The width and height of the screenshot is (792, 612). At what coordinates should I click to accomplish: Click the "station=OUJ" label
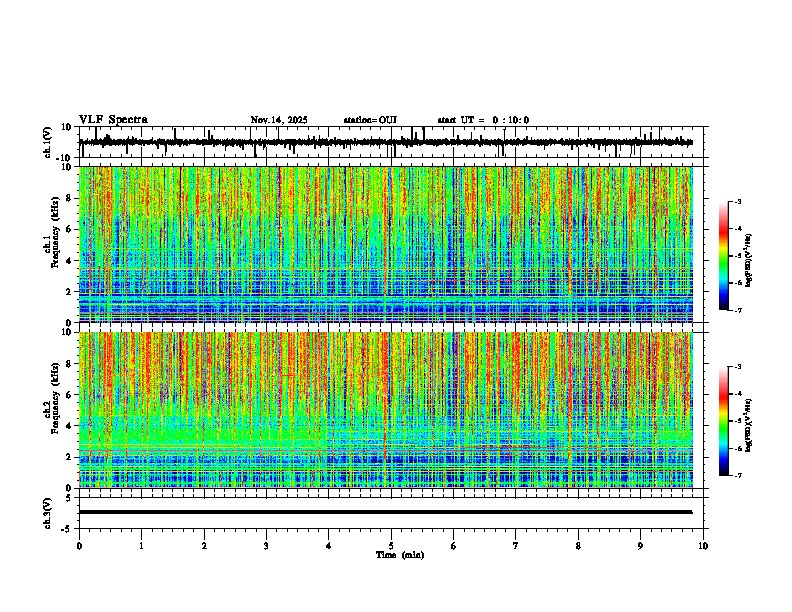(370, 120)
